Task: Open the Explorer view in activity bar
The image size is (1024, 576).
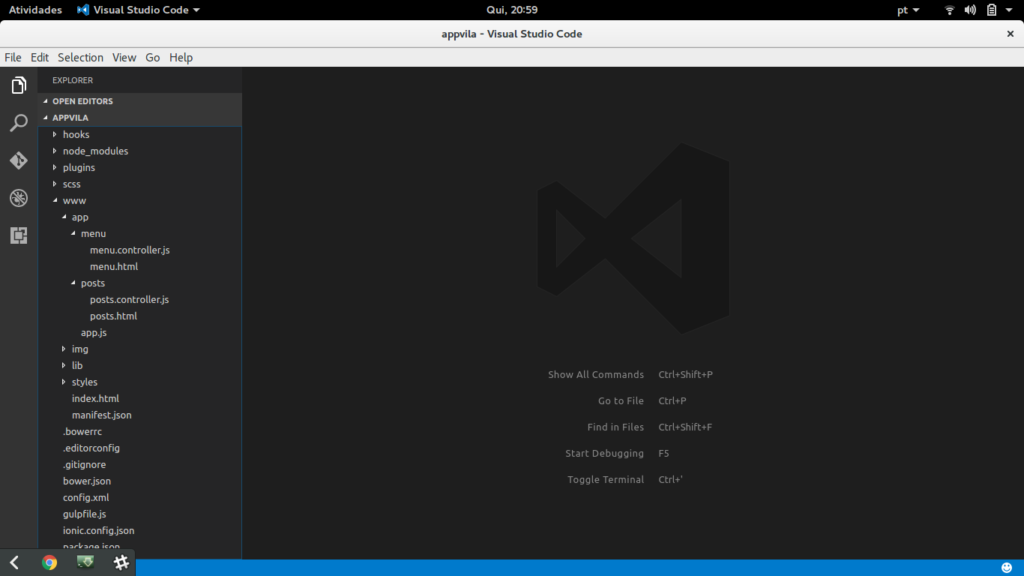Action: (x=18, y=86)
